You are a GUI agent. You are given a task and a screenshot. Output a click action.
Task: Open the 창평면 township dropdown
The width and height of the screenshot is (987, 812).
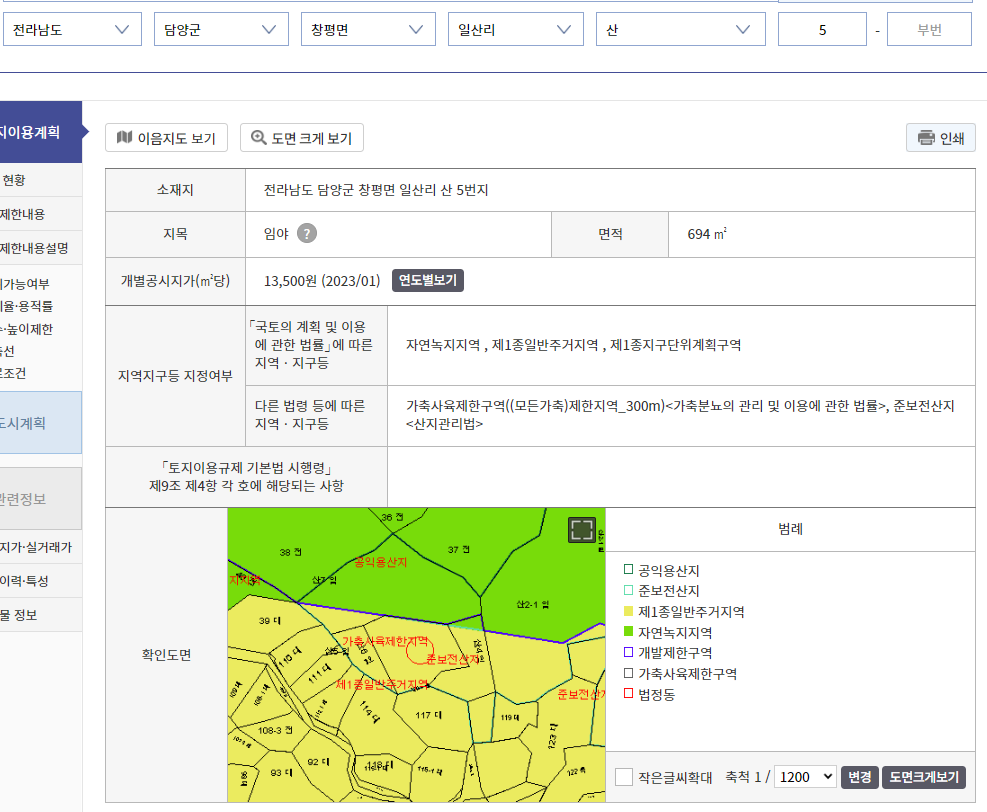coord(368,30)
